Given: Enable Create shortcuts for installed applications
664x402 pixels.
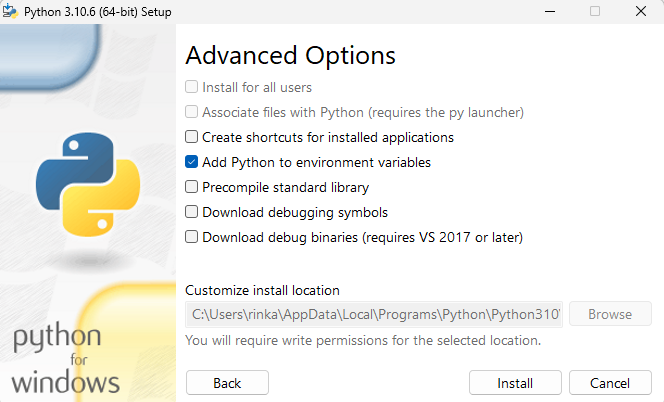Looking at the screenshot, I should 192,137.
